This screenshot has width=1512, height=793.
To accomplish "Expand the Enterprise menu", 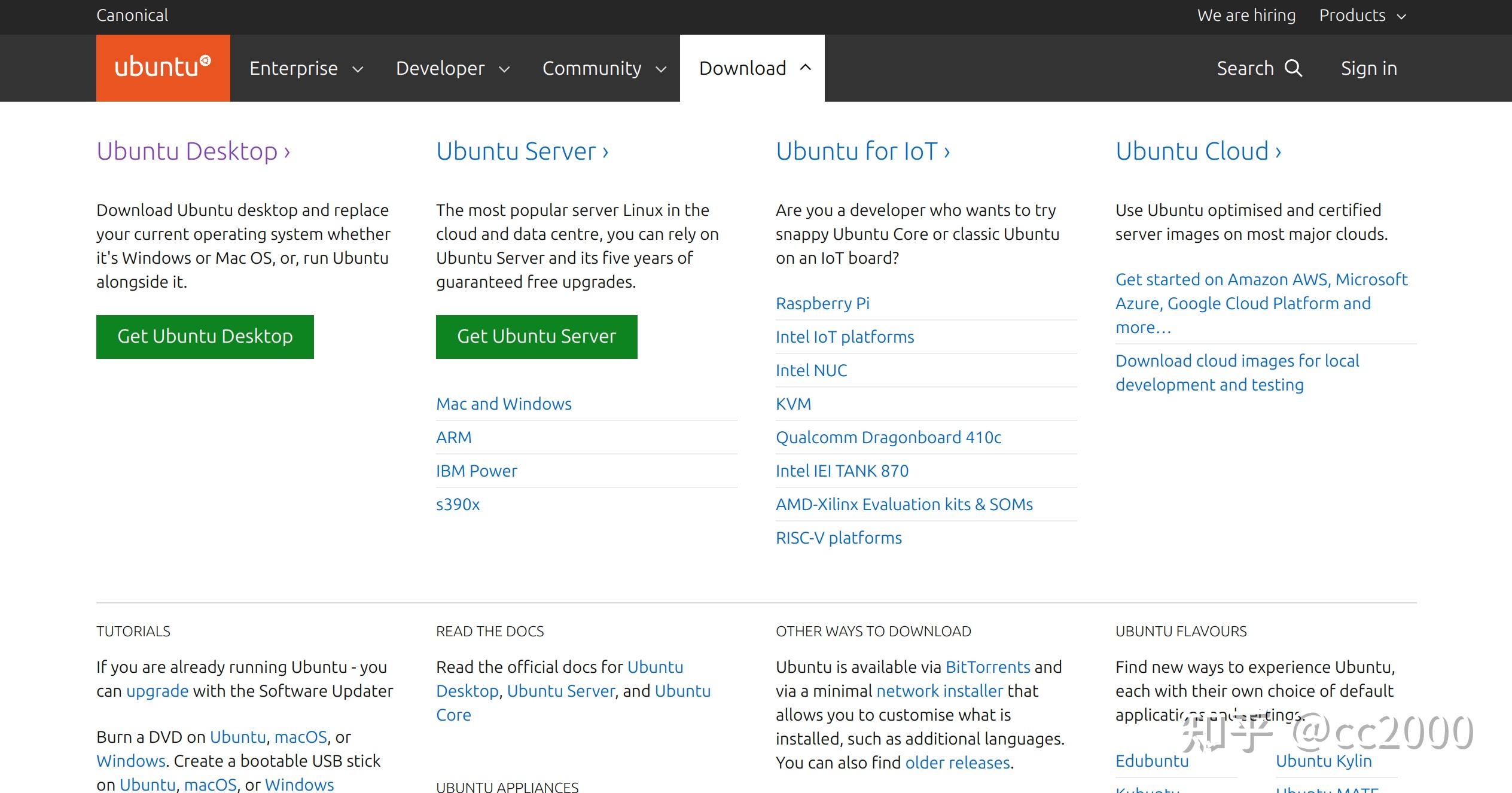I will (x=306, y=68).
